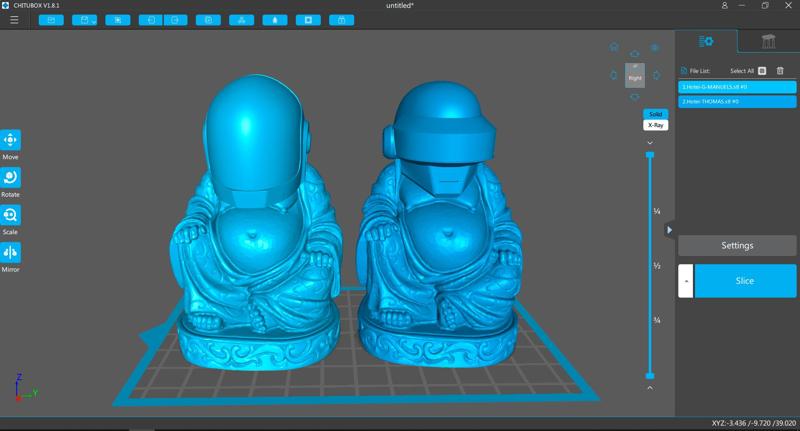Screen dimensions: 800x431
Task: Open the Settings button
Action: (737, 245)
